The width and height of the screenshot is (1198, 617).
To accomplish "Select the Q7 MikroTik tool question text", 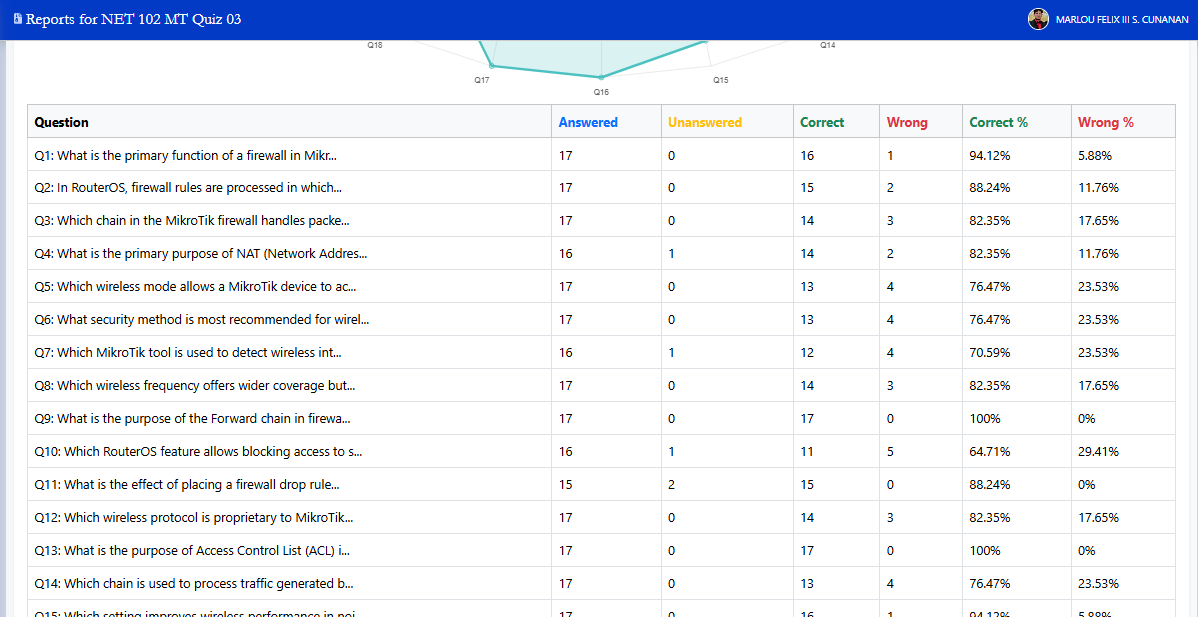I will 188,353.
